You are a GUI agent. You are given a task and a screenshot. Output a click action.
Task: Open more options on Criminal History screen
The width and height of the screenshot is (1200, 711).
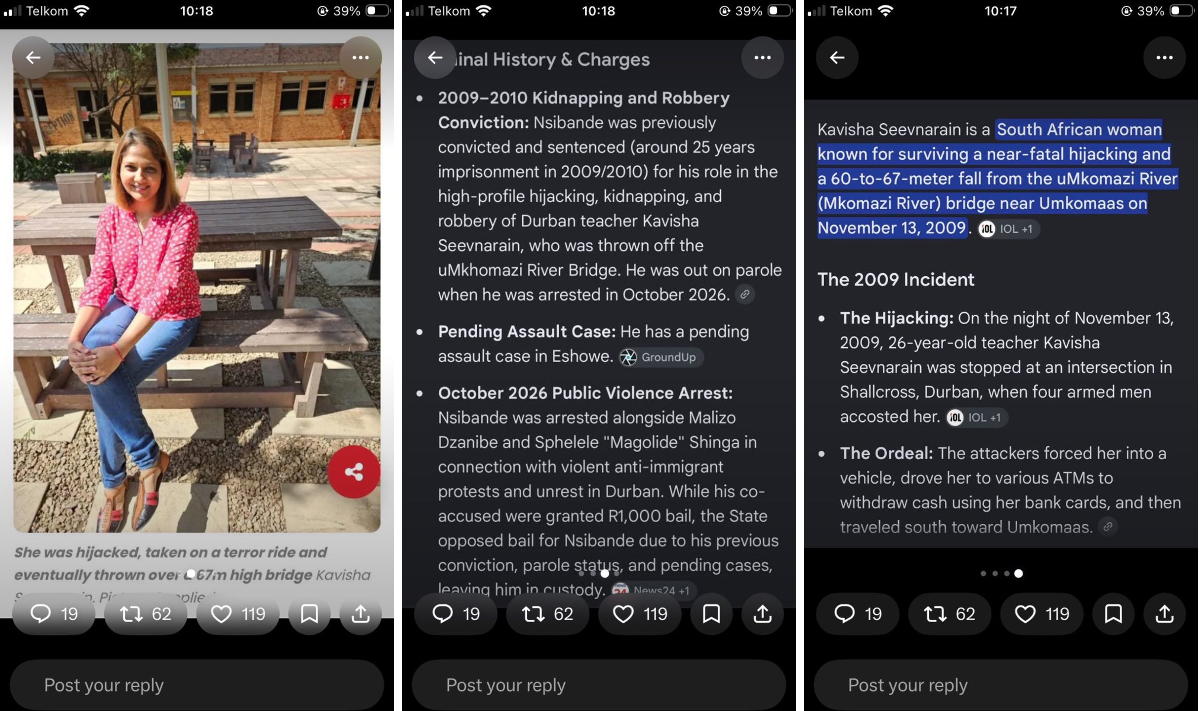coord(762,58)
